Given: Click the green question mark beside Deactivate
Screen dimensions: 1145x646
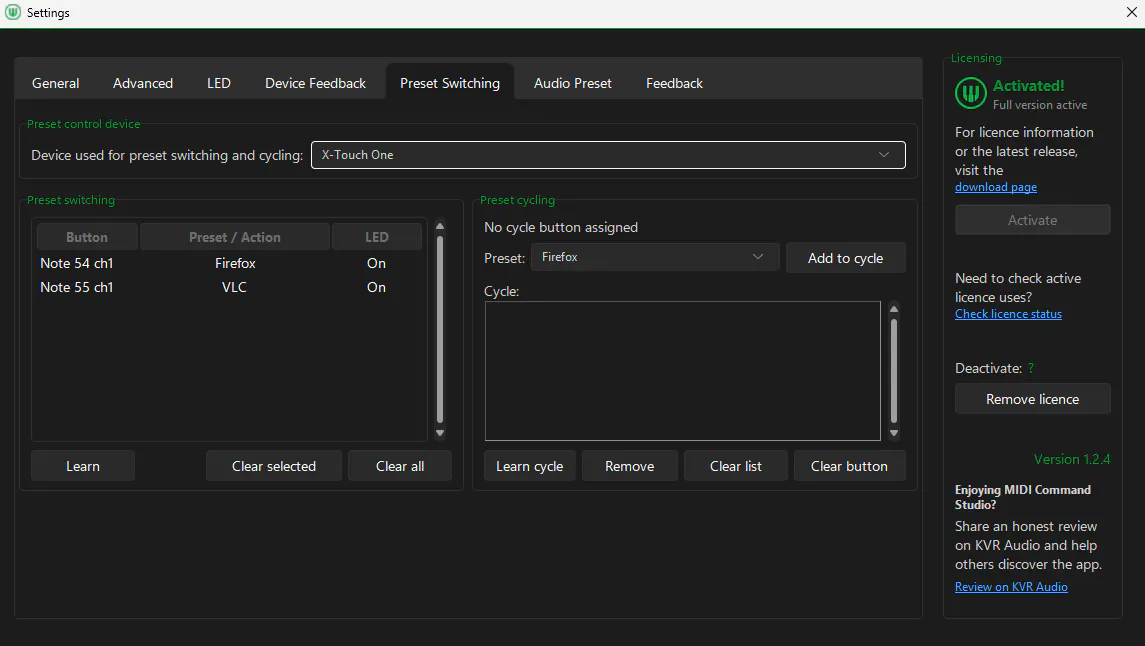Looking at the screenshot, I should point(1030,369).
